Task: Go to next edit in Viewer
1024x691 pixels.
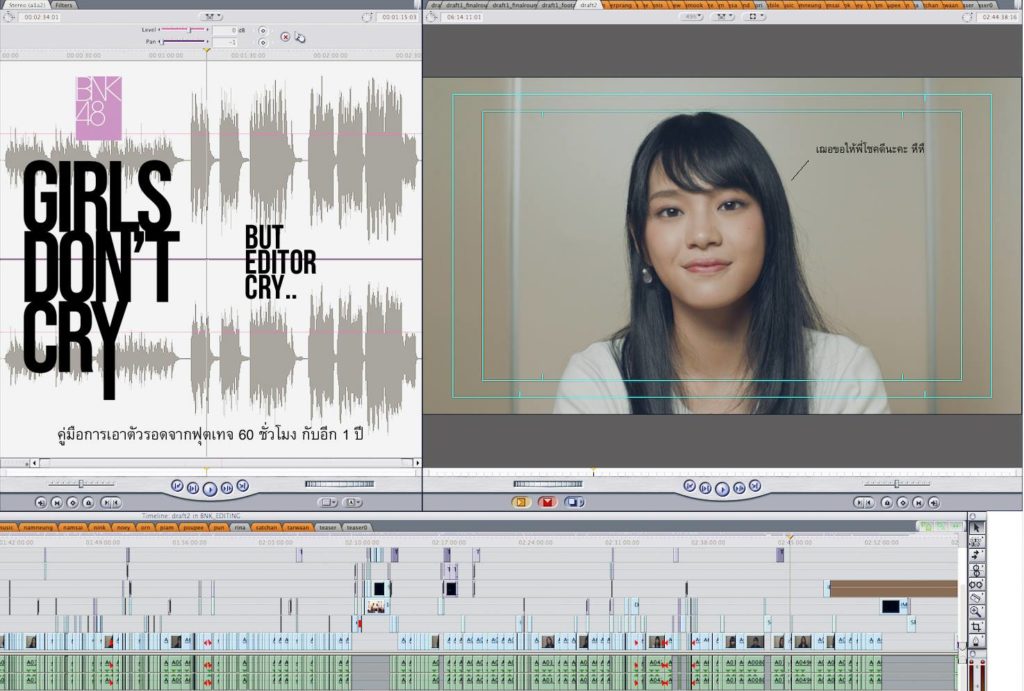Action: pyautogui.click(x=242, y=486)
